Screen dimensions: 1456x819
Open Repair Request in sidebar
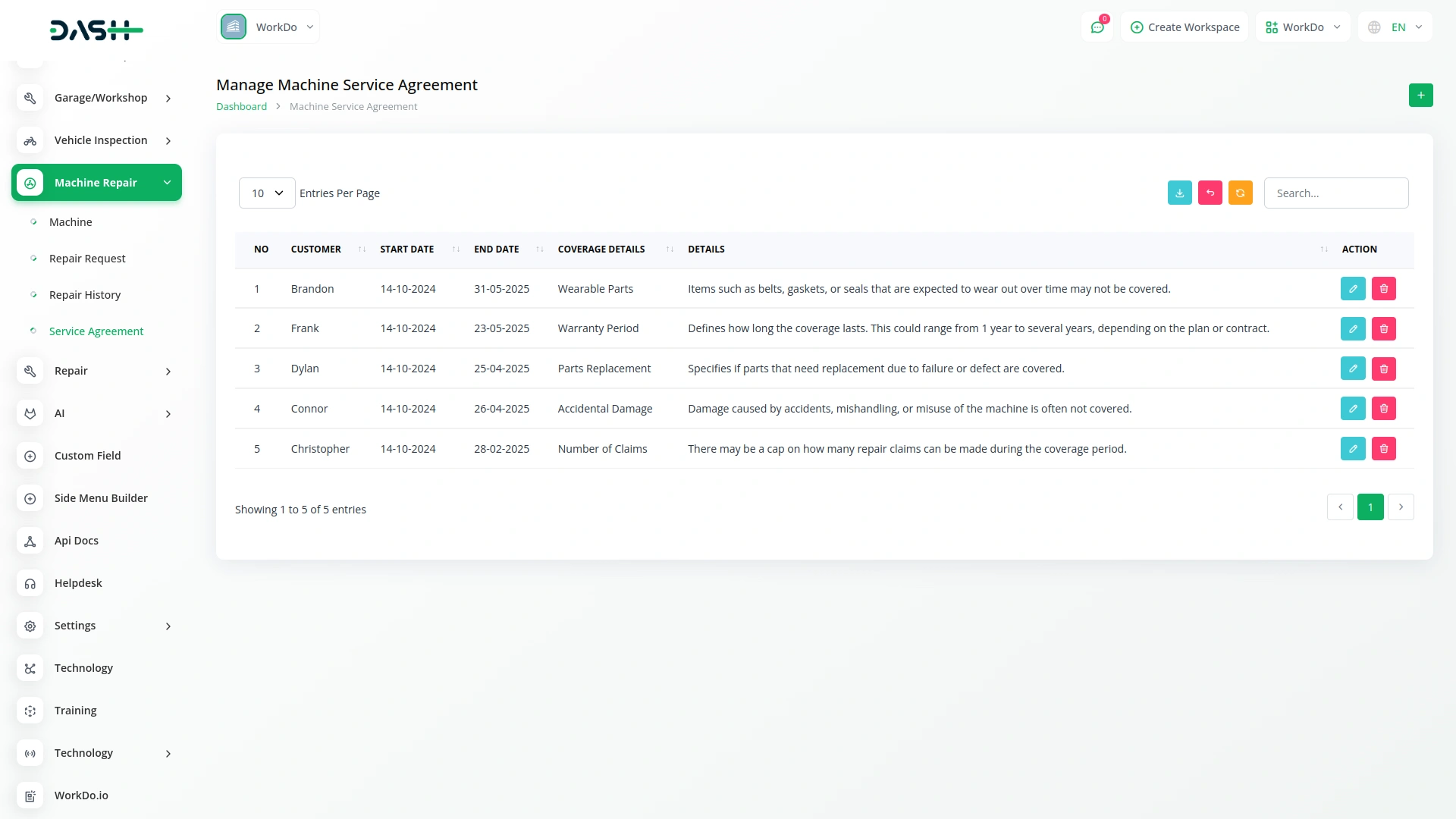(87, 259)
